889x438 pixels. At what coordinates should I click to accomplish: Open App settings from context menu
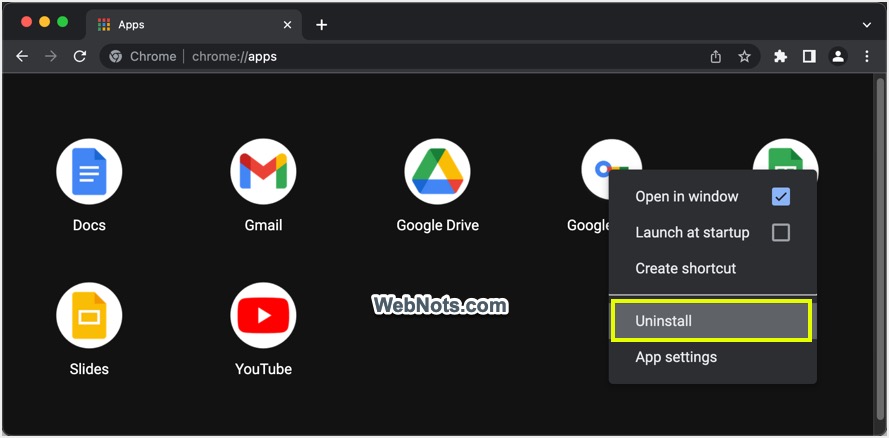(713, 357)
